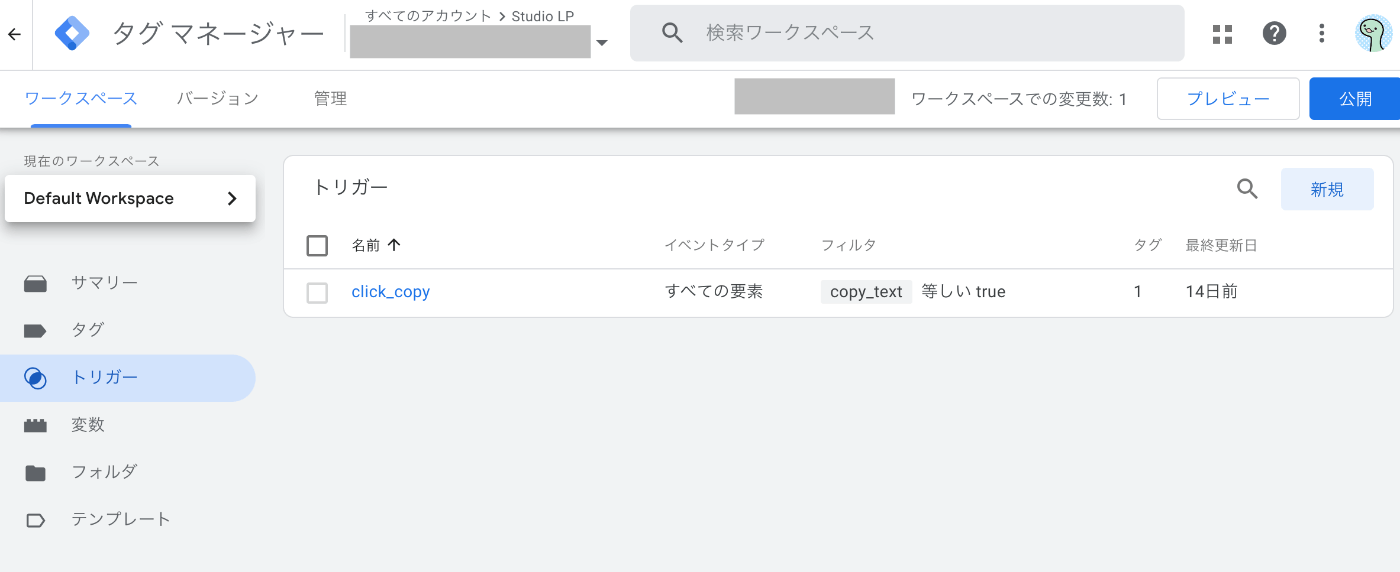The width and height of the screenshot is (1400, 572).
Task: Click the 等しい true filter text
Action: 963,292
